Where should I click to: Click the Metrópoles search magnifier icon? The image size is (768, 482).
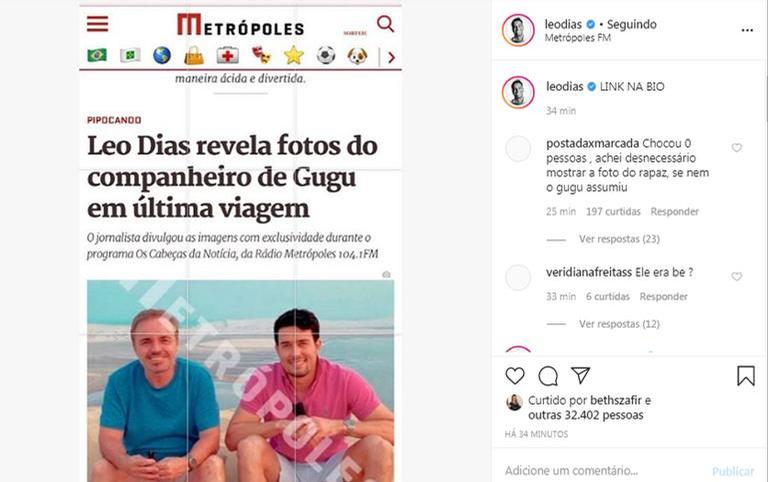[x=385, y=24]
